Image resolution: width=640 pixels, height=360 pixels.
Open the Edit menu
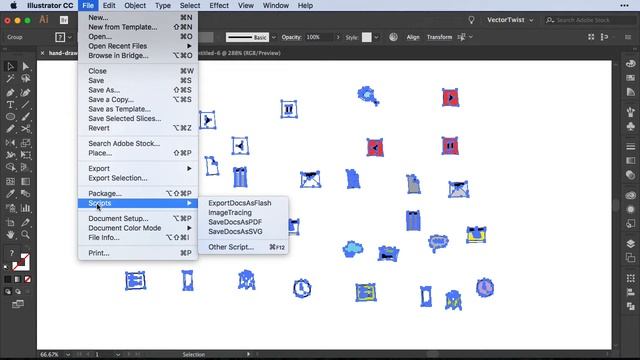pos(109,6)
